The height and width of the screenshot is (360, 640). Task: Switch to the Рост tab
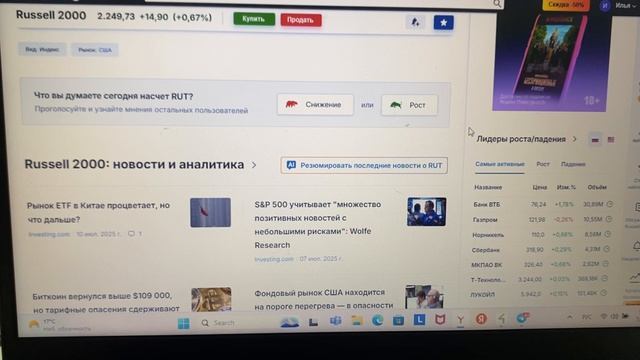coord(543,164)
